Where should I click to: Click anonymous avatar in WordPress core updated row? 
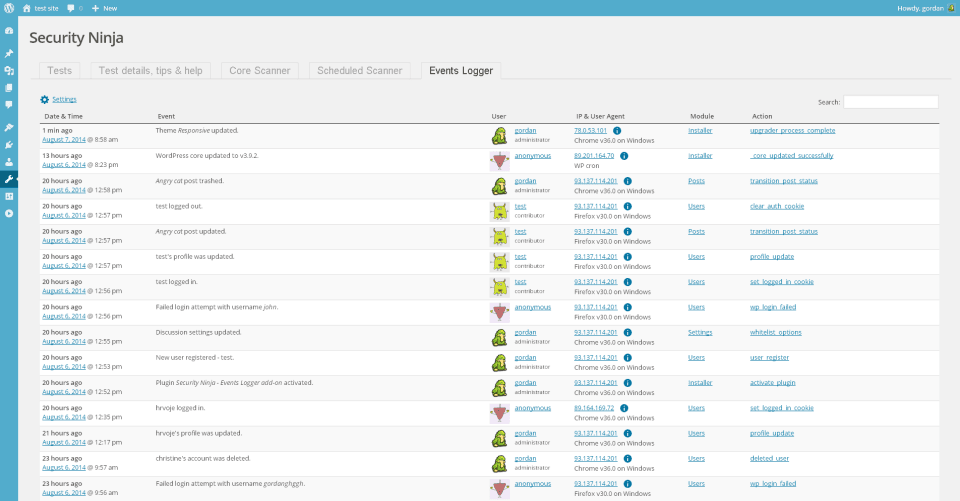500,160
